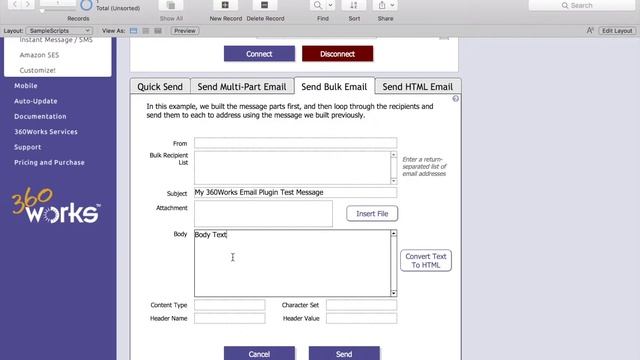Click the New Record toolbar icon

[x=225, y=5]
